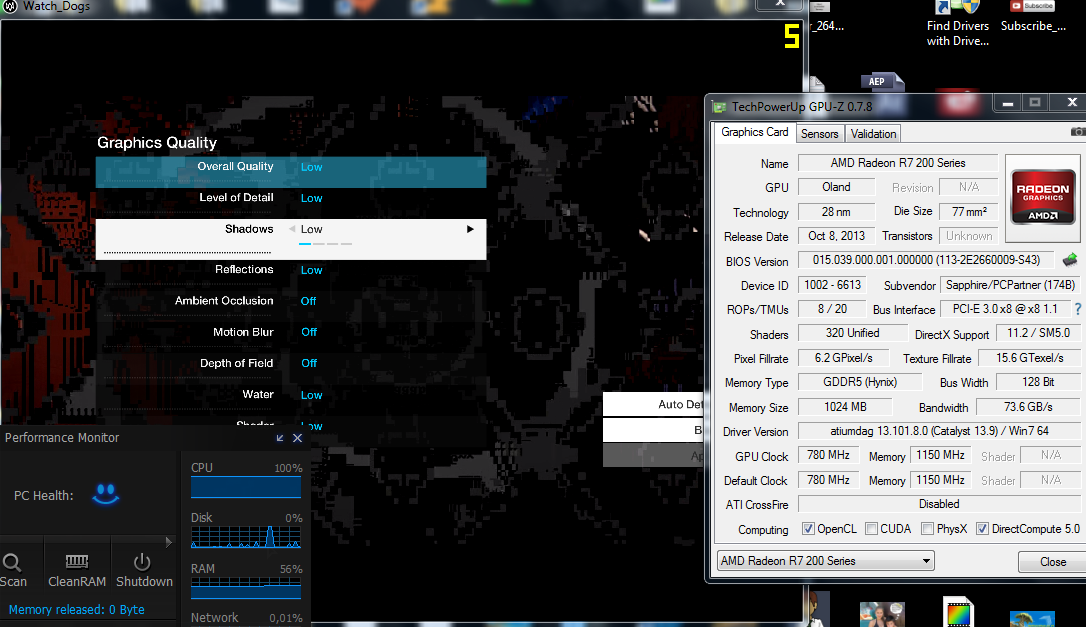Increase Shadows quality with the right arrow
1086x627 pixels.
[x=470, y=229]
